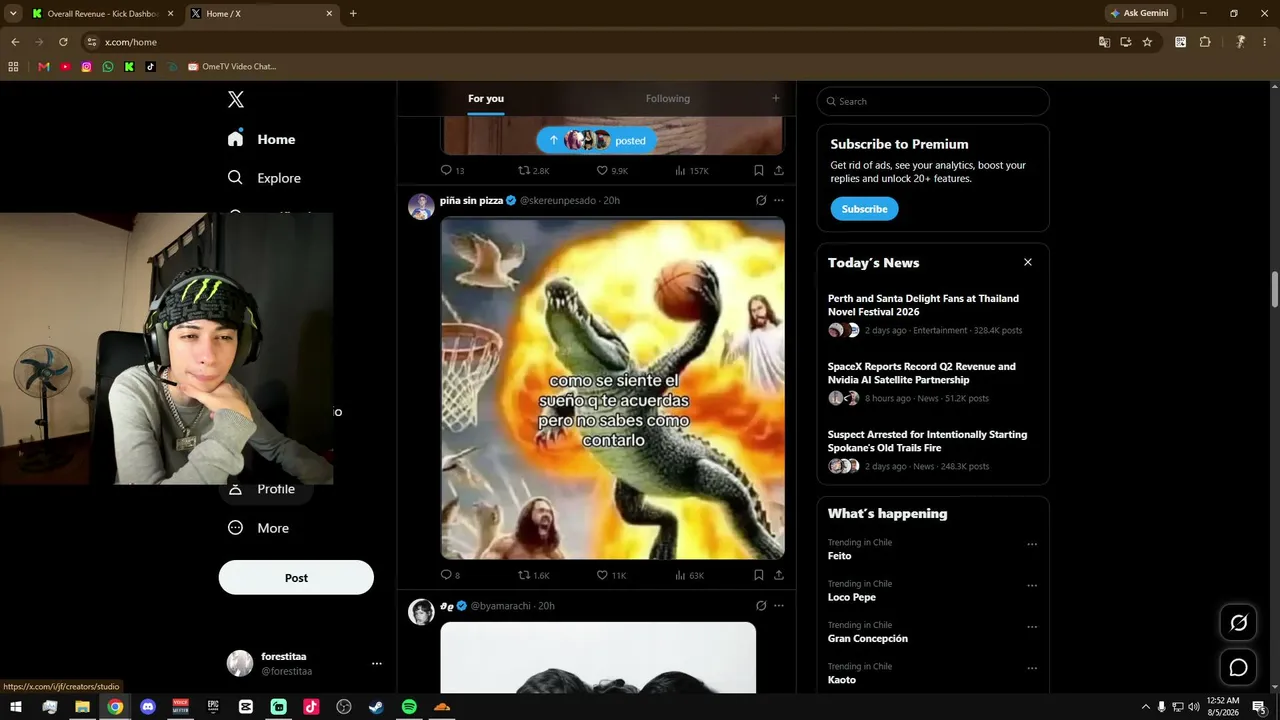Open options for the Feito trend

click(1032, 545)
